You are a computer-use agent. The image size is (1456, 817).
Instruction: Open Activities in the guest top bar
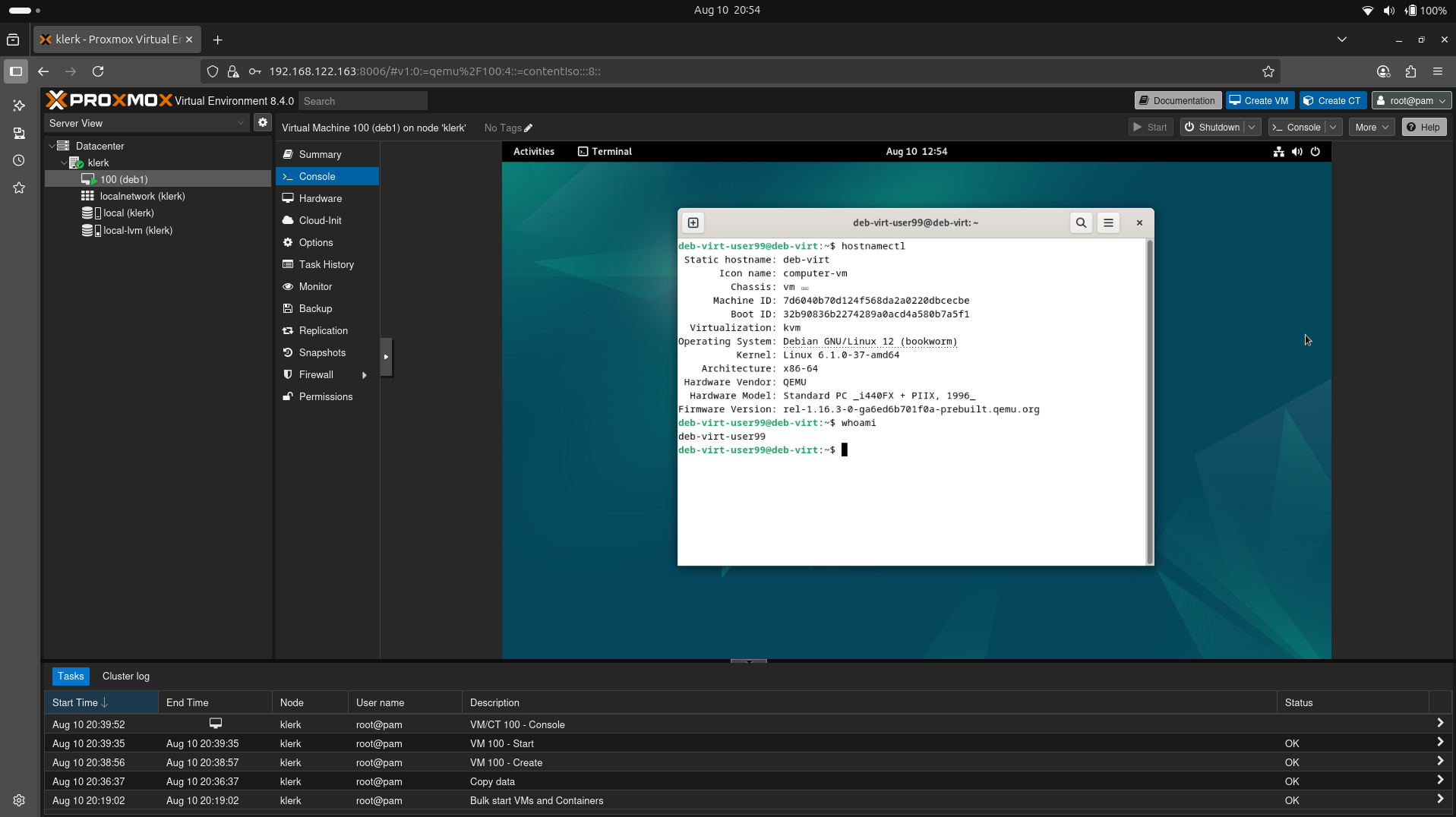[x=534, y=151]
